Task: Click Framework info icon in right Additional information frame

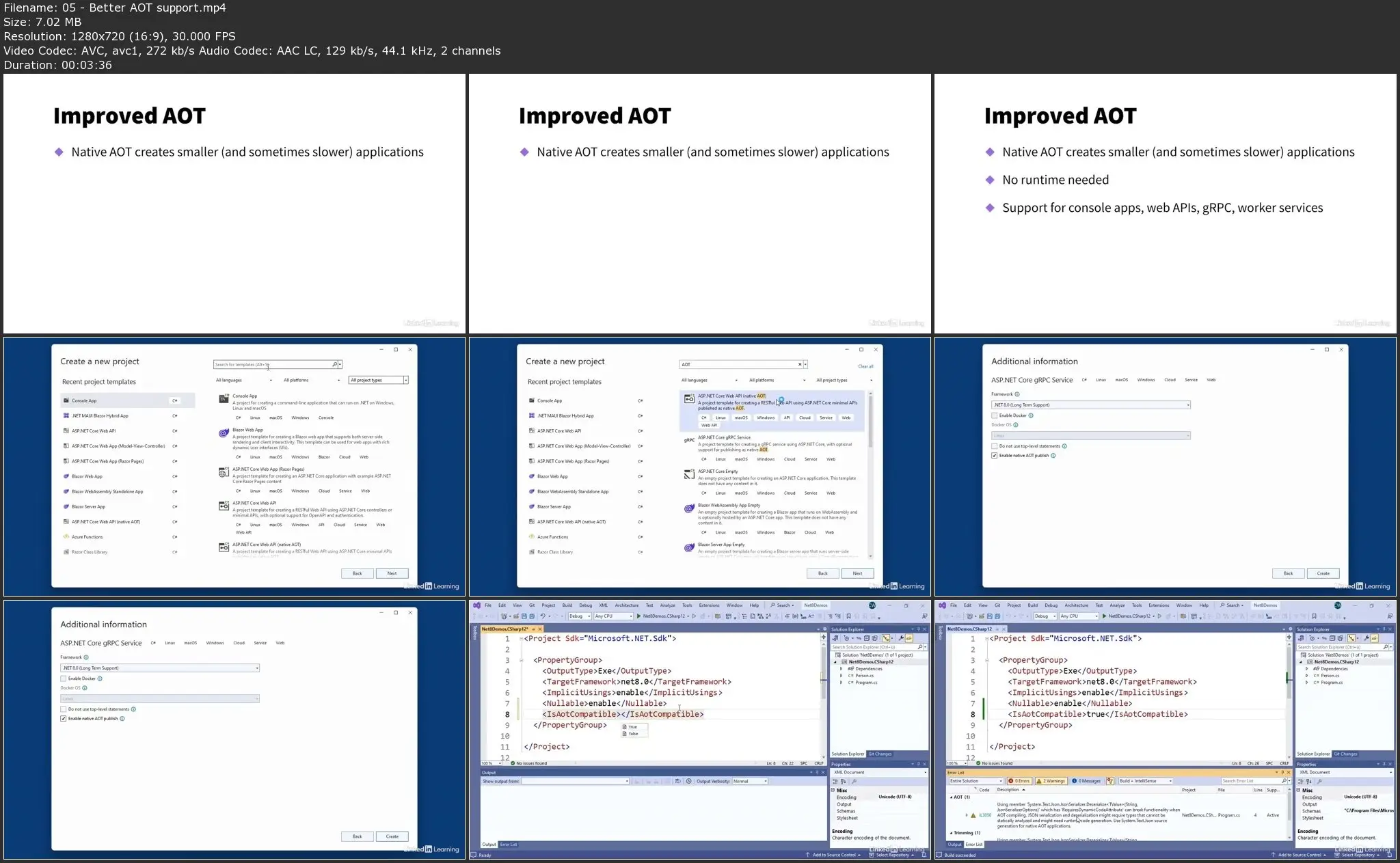Action: click(1017, 394)
